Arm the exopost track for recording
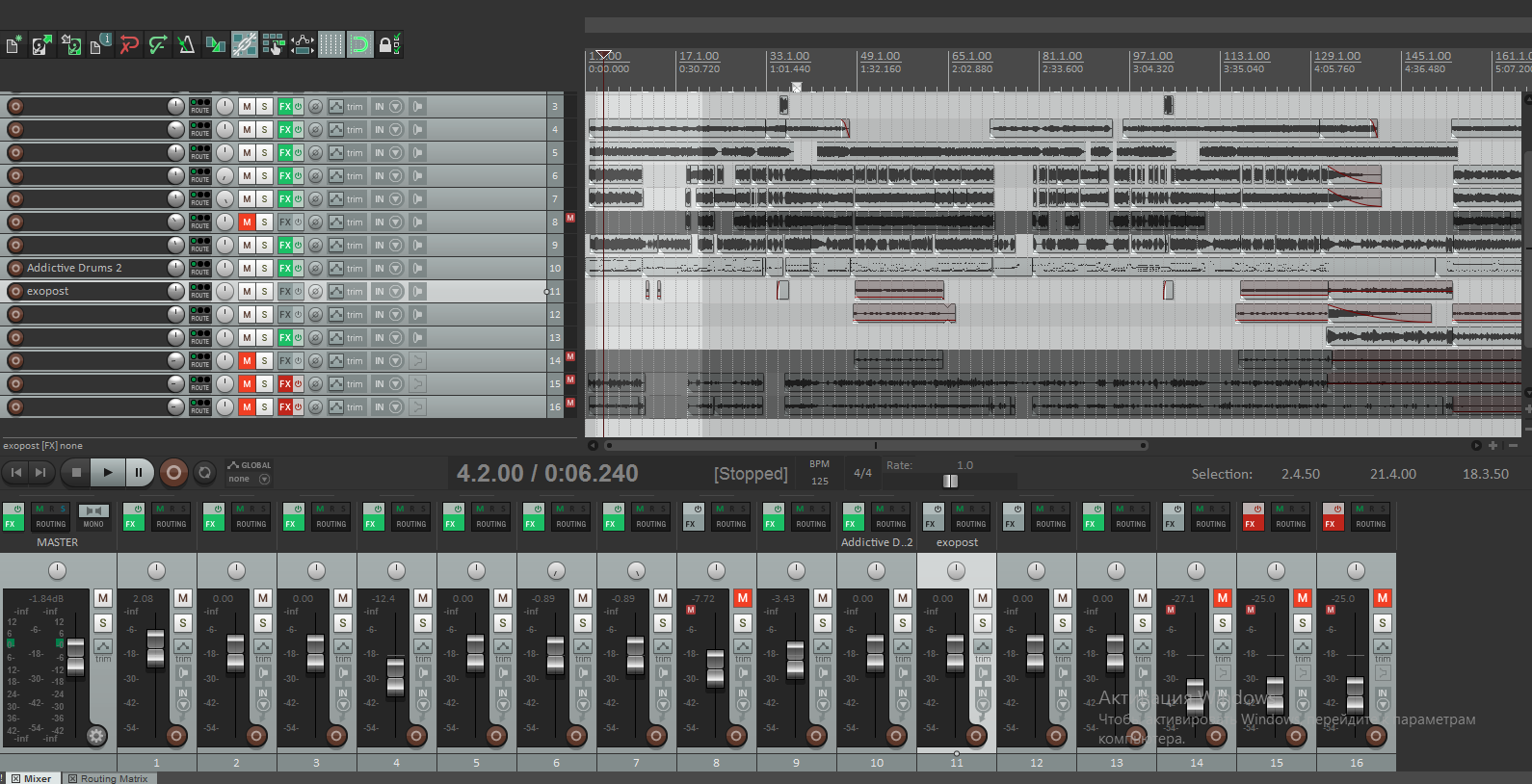Screen dimensions: 1532x784 [x=15, y=291]
